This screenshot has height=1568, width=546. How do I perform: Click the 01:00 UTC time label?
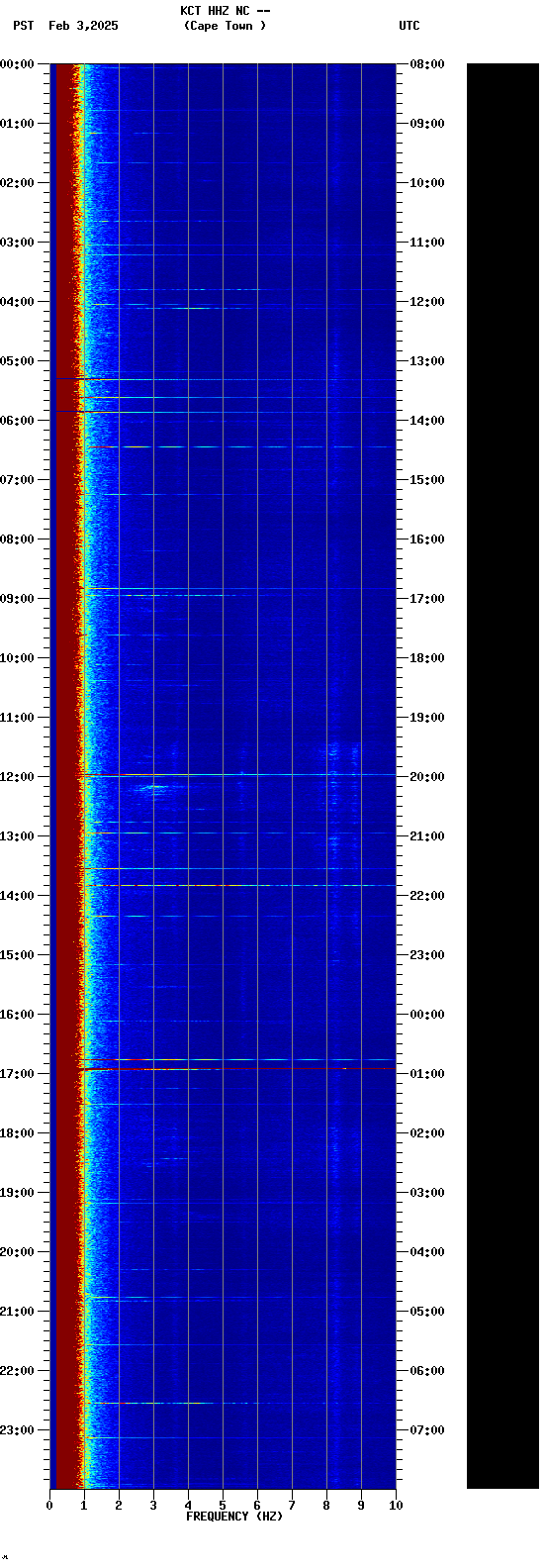pos(427,1074)
